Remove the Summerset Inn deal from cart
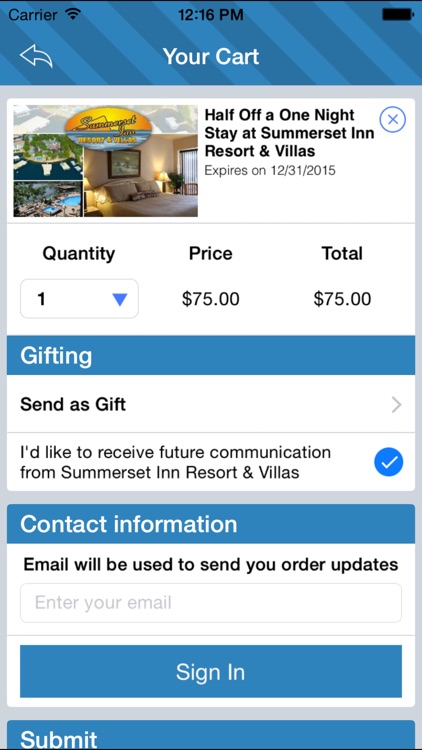The height and width of the screenshot is (750, 422). [392, 119]
